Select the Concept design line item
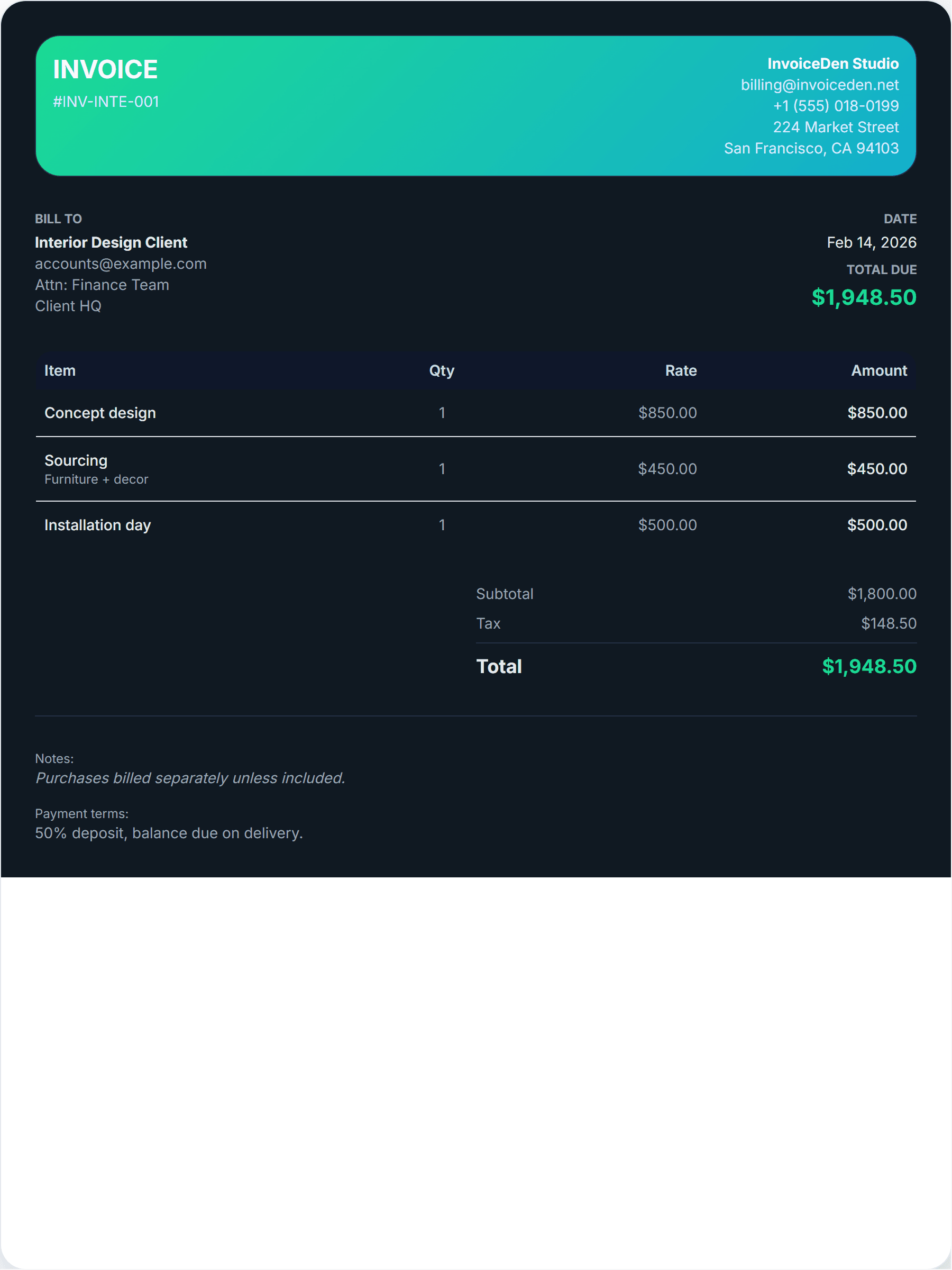 coord(100,413)
